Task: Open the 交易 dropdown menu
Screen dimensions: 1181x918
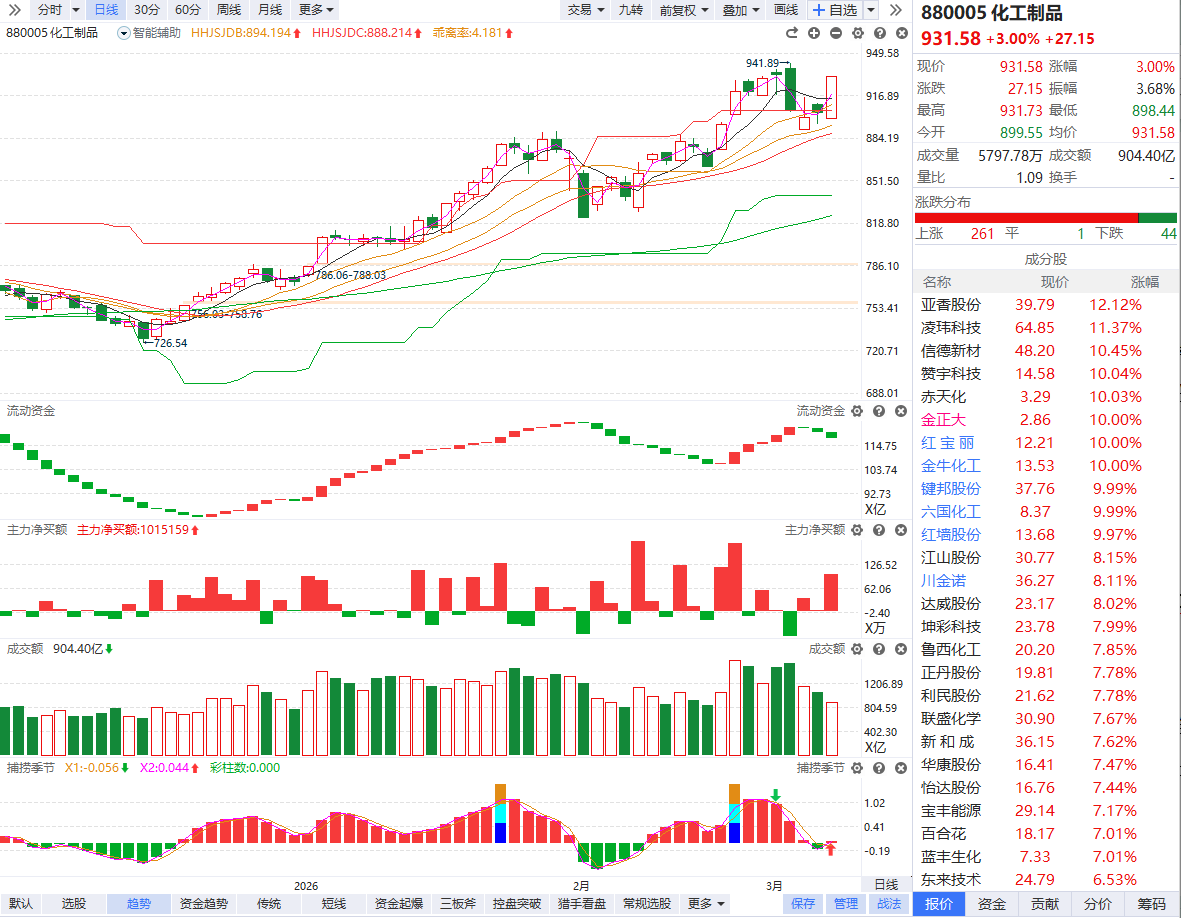Action: click(x=586, y=10)
